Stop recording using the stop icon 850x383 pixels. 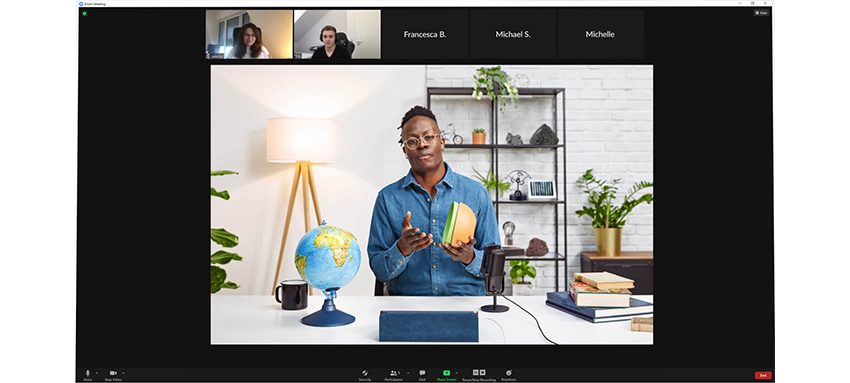point(482,373)
